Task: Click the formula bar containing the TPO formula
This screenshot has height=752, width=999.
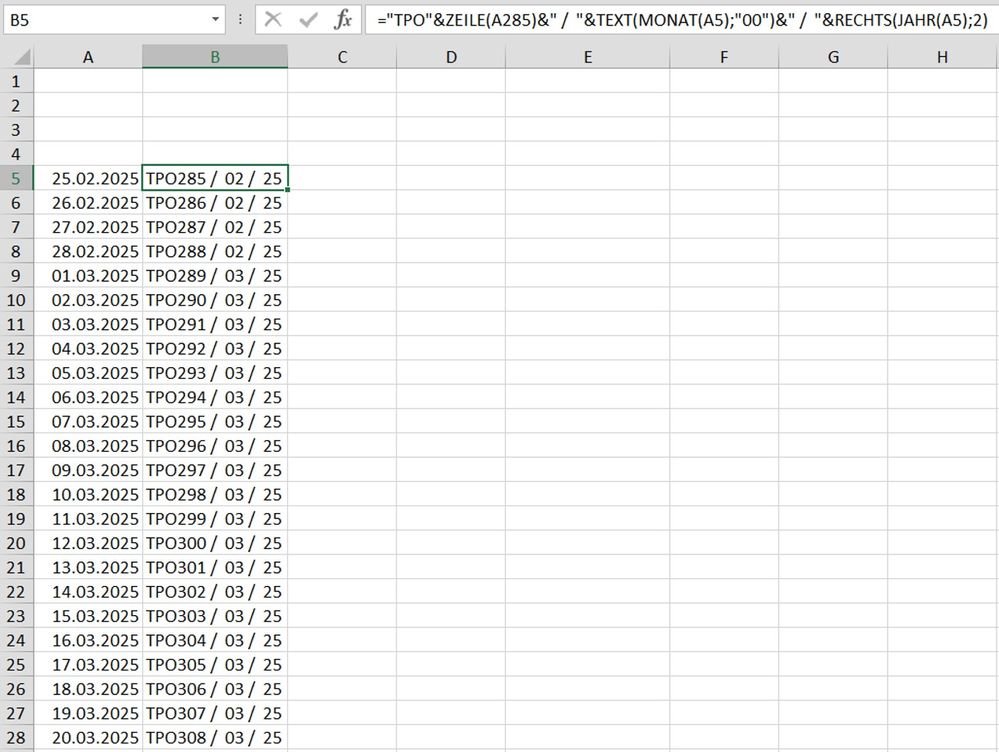Action: (681, 20)
